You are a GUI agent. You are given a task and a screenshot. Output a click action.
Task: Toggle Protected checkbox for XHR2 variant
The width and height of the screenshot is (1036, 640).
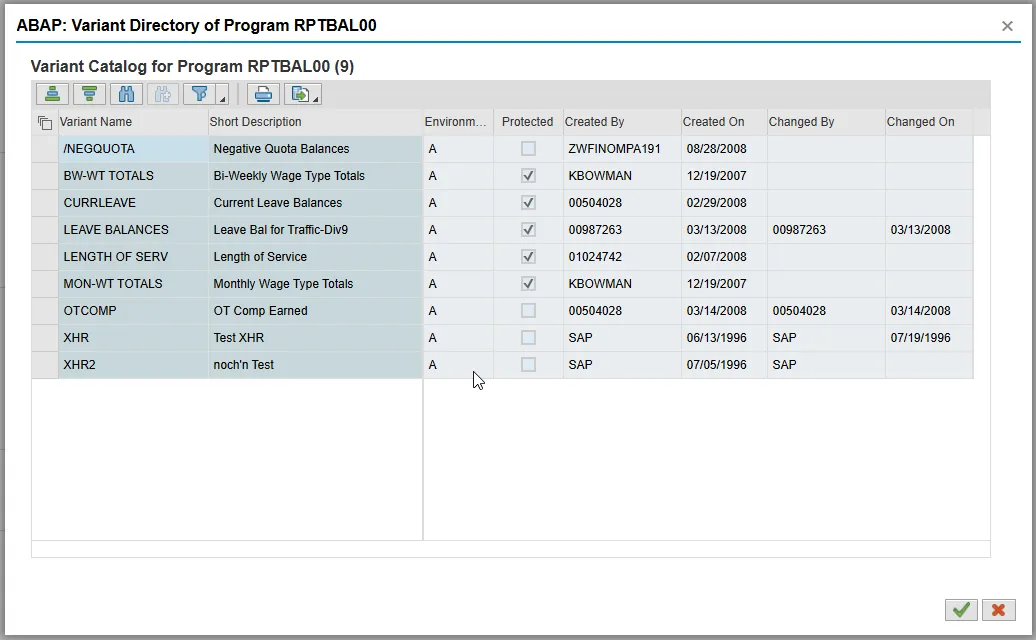[528, 365]
